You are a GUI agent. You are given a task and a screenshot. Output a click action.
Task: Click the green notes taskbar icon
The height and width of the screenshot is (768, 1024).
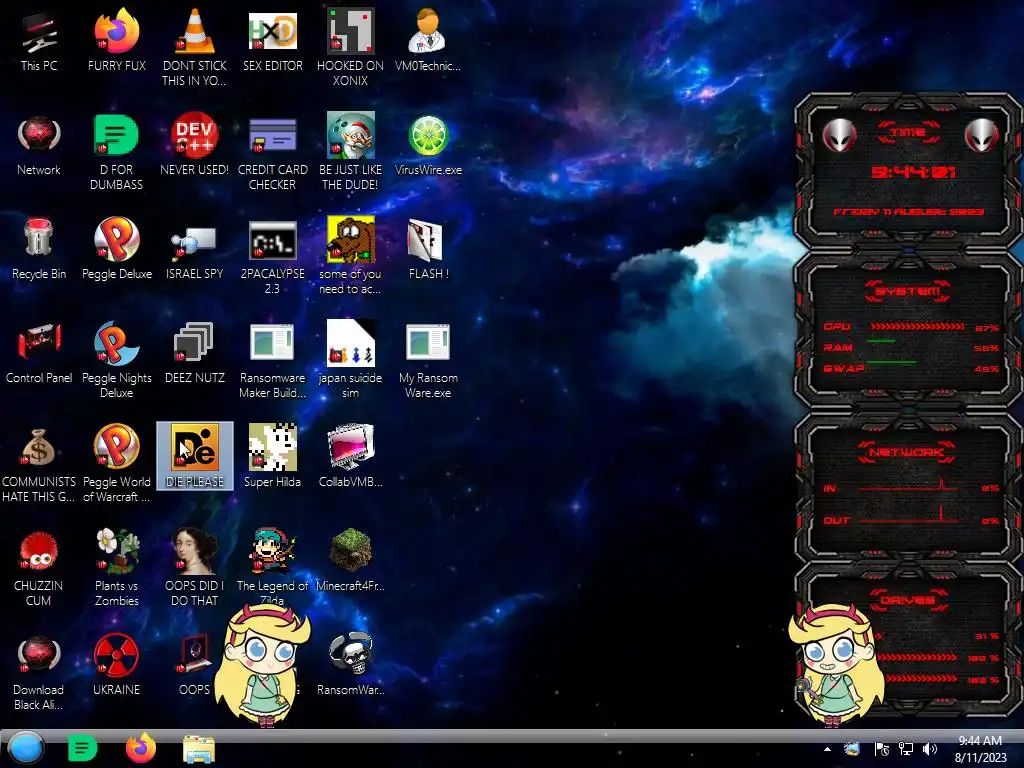pos(82,748)
